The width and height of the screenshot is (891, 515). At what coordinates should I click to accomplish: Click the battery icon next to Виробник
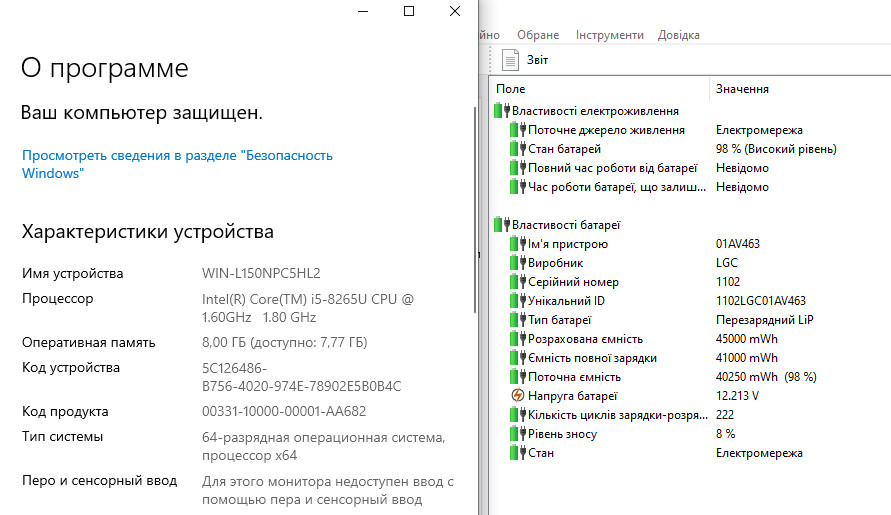coord(517,263)
